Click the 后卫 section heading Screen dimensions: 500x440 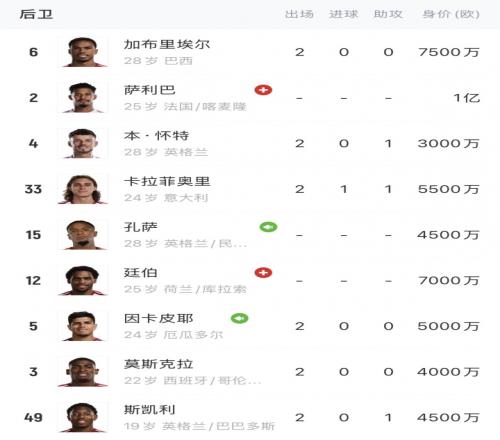(x=36, y=14)
